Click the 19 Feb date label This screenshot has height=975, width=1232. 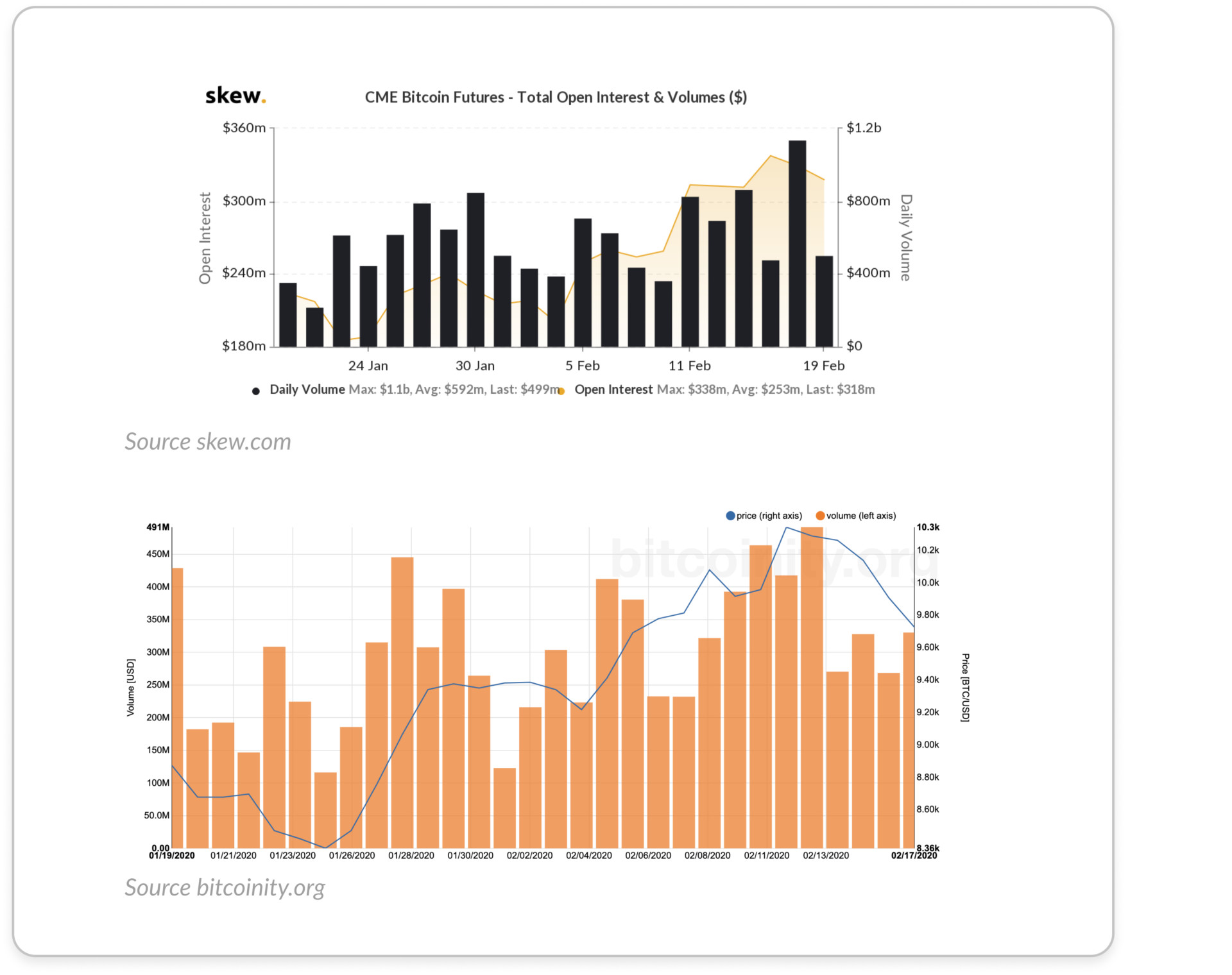coord(824,366)
